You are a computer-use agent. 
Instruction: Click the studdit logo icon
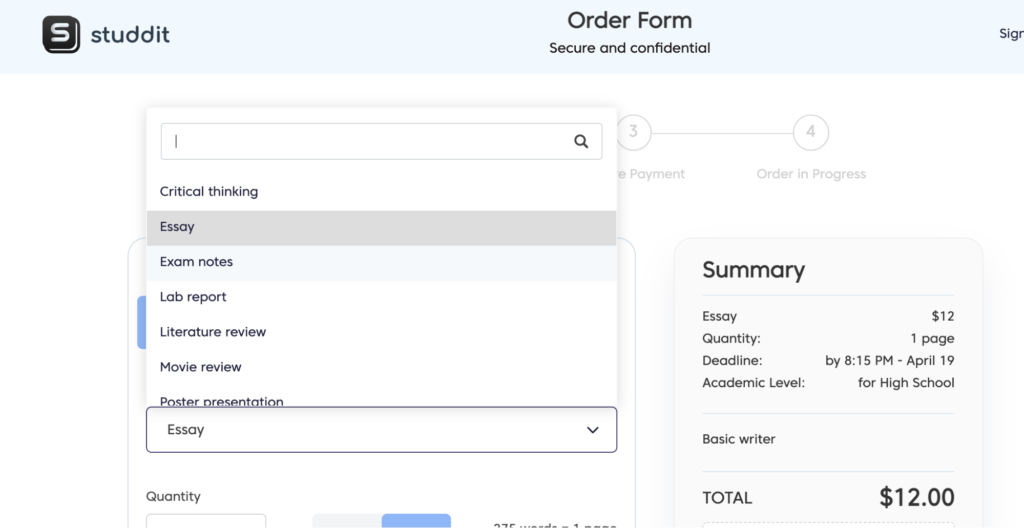(61, 34)
